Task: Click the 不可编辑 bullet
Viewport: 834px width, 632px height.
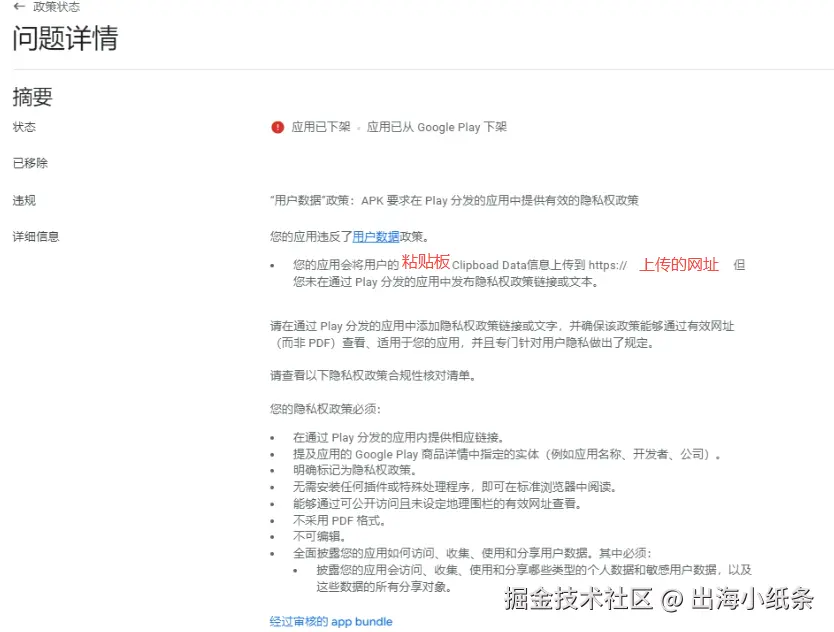Action: [320, 536]
